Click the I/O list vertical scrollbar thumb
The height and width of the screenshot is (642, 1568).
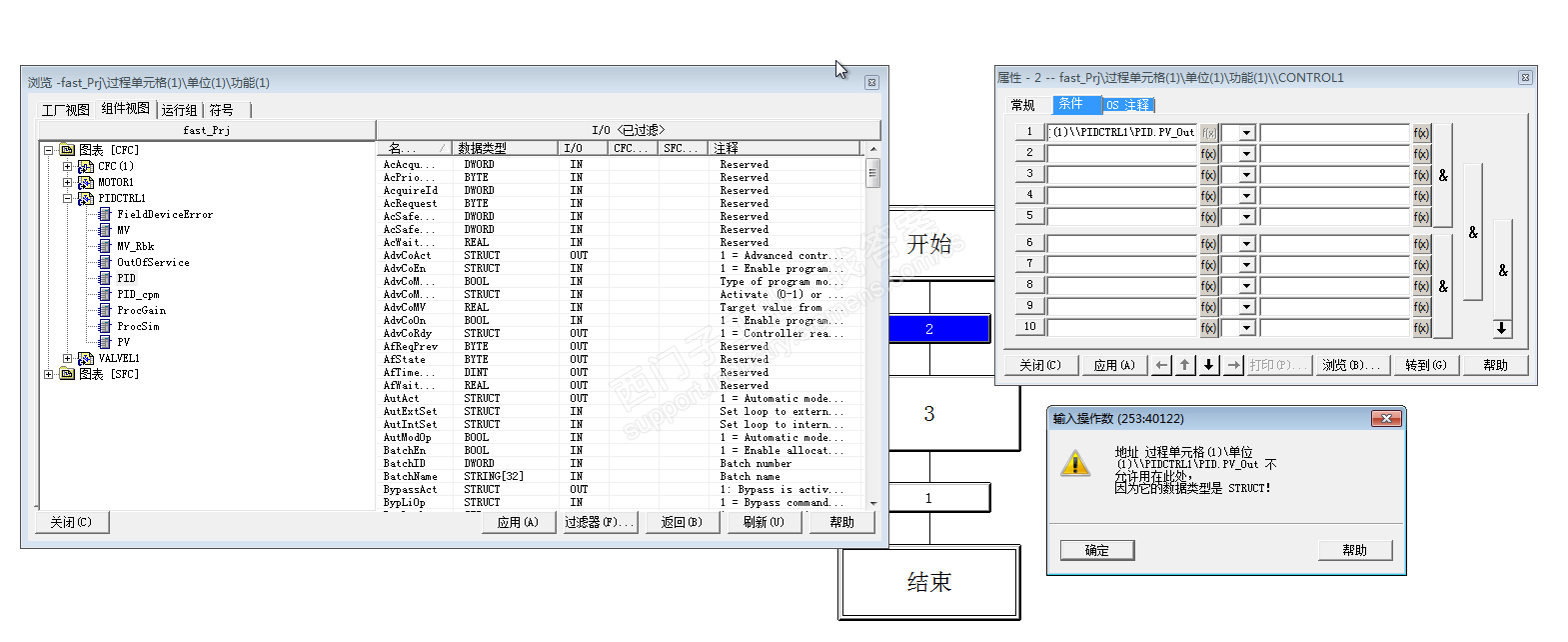872,172
